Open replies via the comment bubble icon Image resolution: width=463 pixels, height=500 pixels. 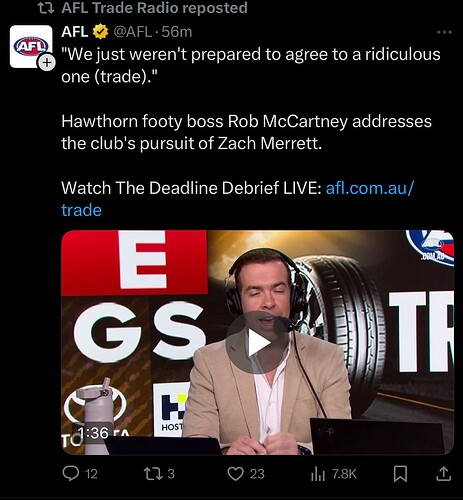click(71, 473)
